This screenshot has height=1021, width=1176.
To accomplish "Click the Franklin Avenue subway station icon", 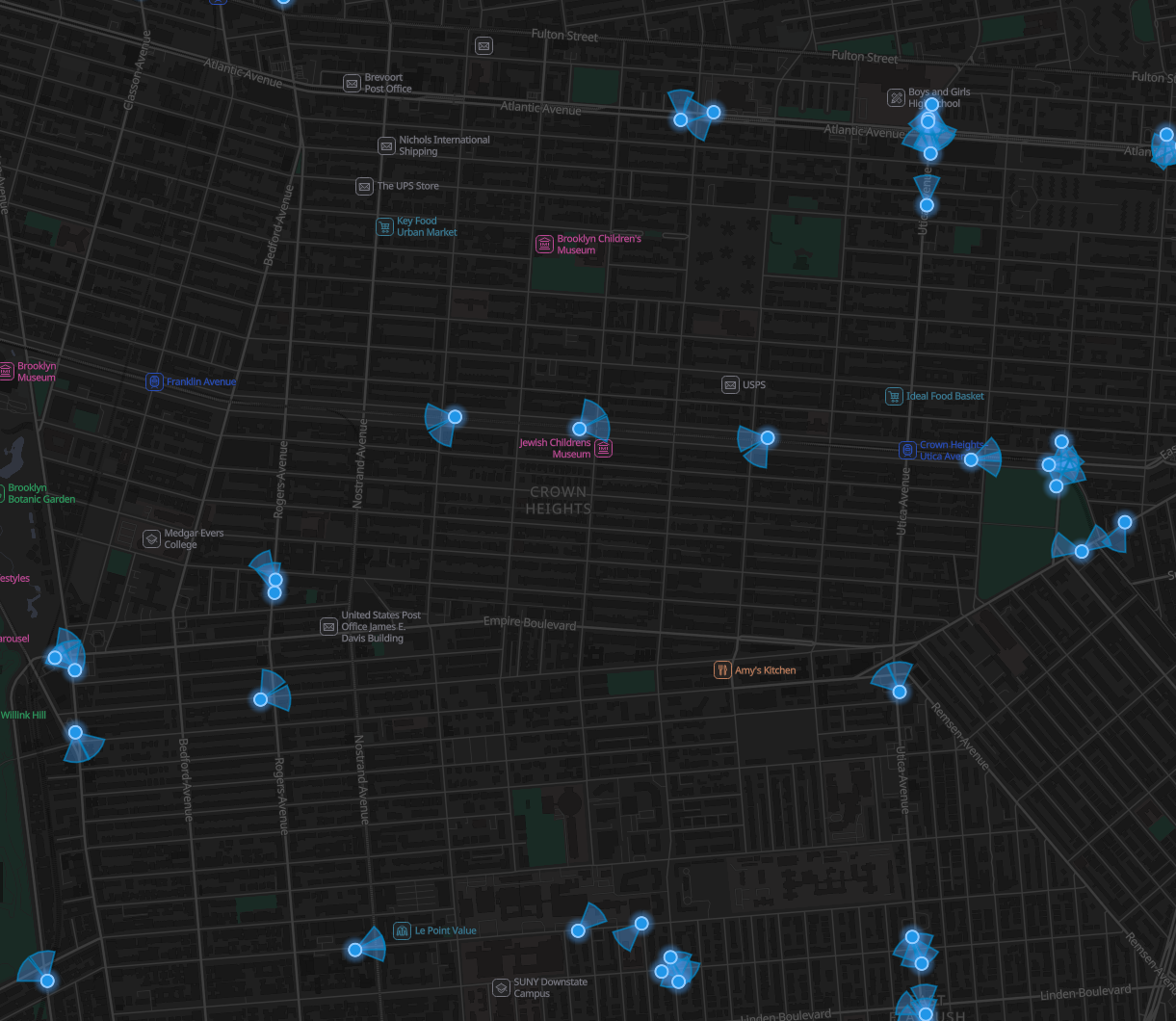I will (154, 381).
